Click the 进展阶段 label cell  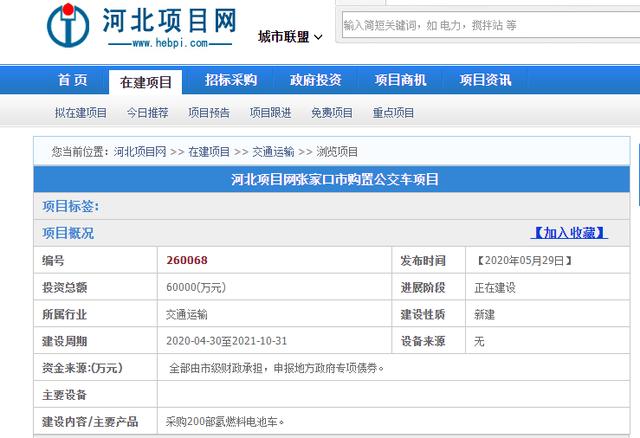tap(429, 287)
